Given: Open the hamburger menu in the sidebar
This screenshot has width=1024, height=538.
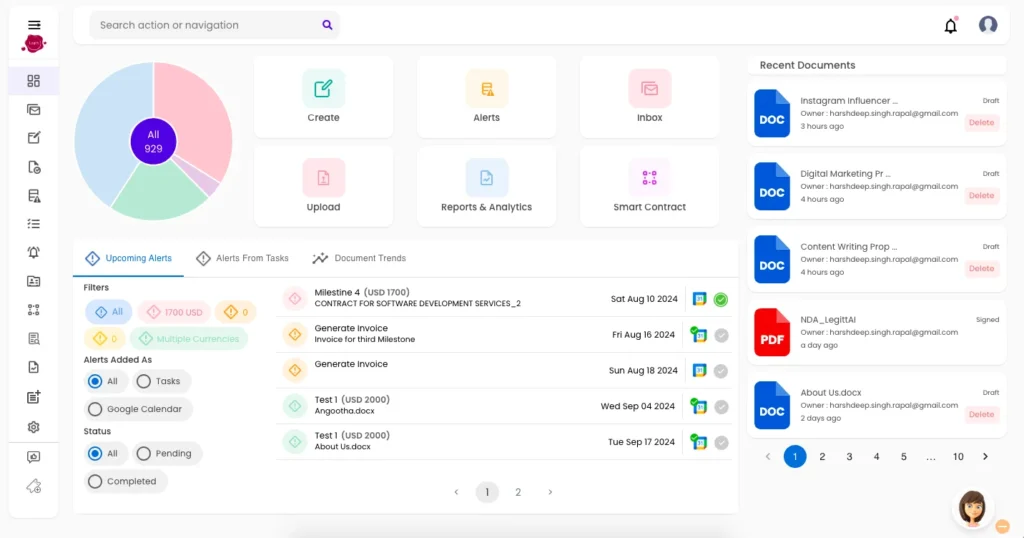Looking at the screenshot, I should point(34,25).
